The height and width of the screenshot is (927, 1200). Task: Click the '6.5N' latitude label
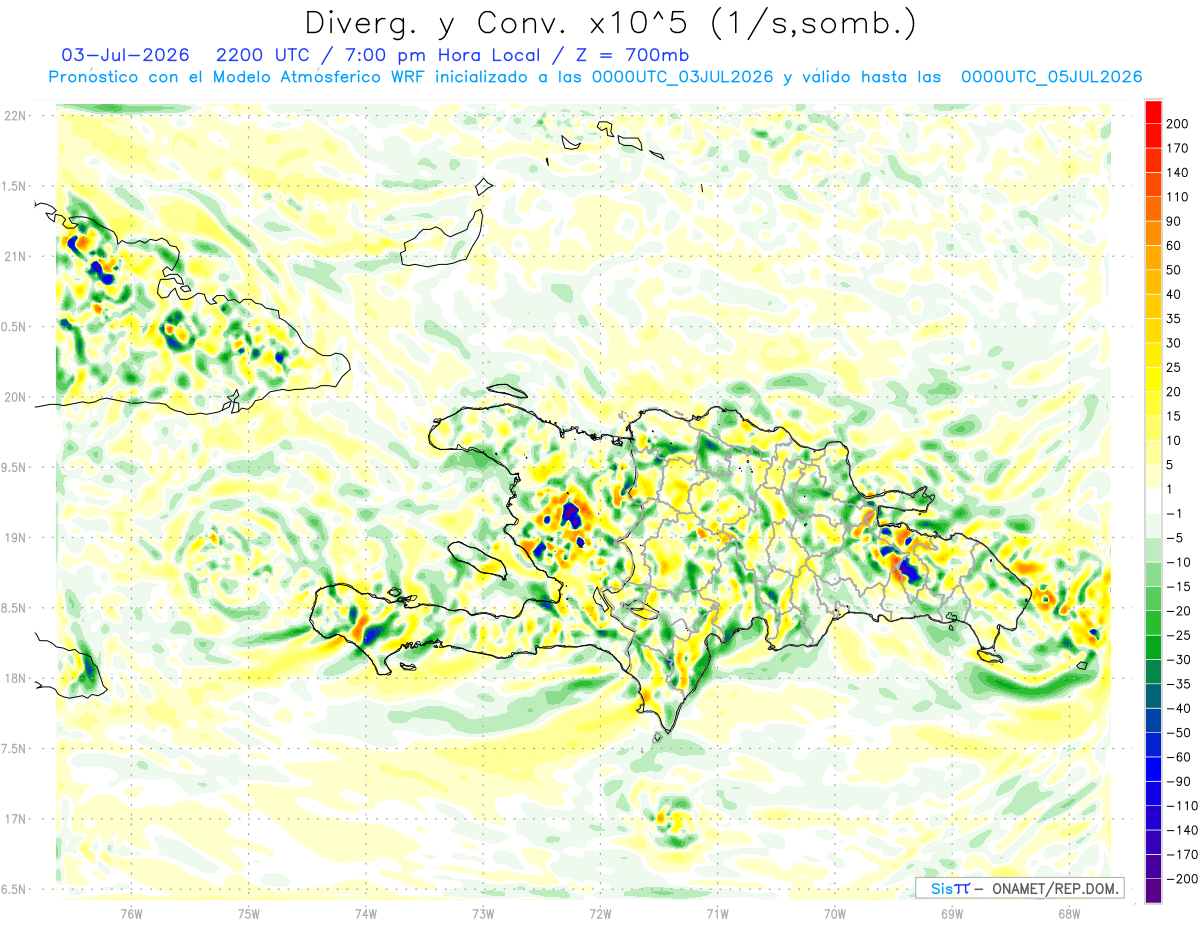click(x=14, y=889)
